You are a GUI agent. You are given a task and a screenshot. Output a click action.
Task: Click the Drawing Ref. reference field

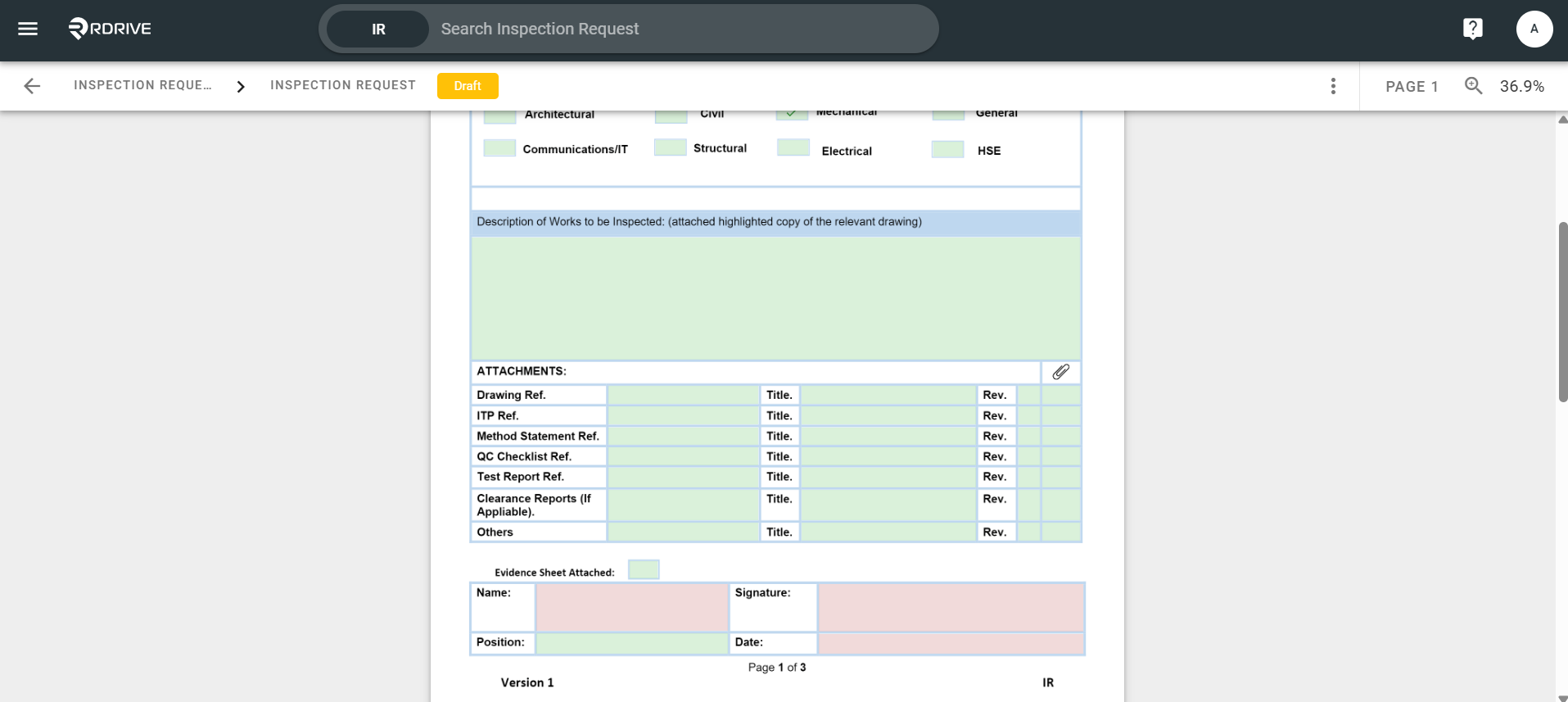684,395
